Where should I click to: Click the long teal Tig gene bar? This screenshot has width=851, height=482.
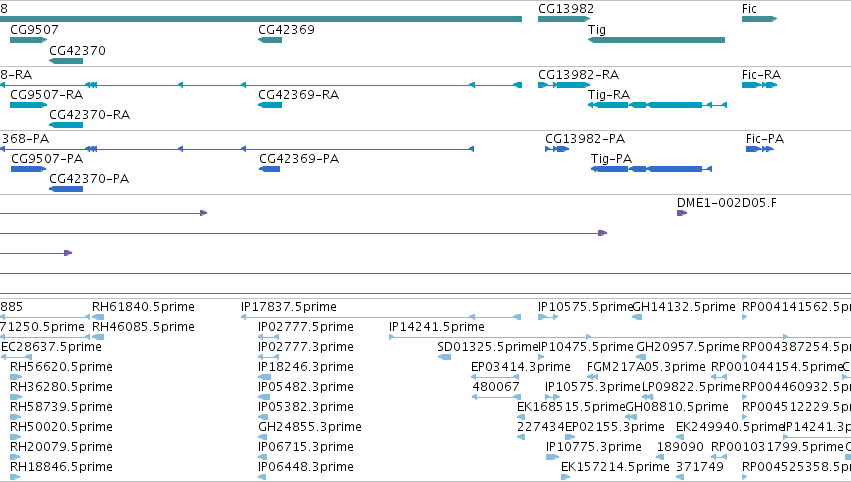pos(657,40)
